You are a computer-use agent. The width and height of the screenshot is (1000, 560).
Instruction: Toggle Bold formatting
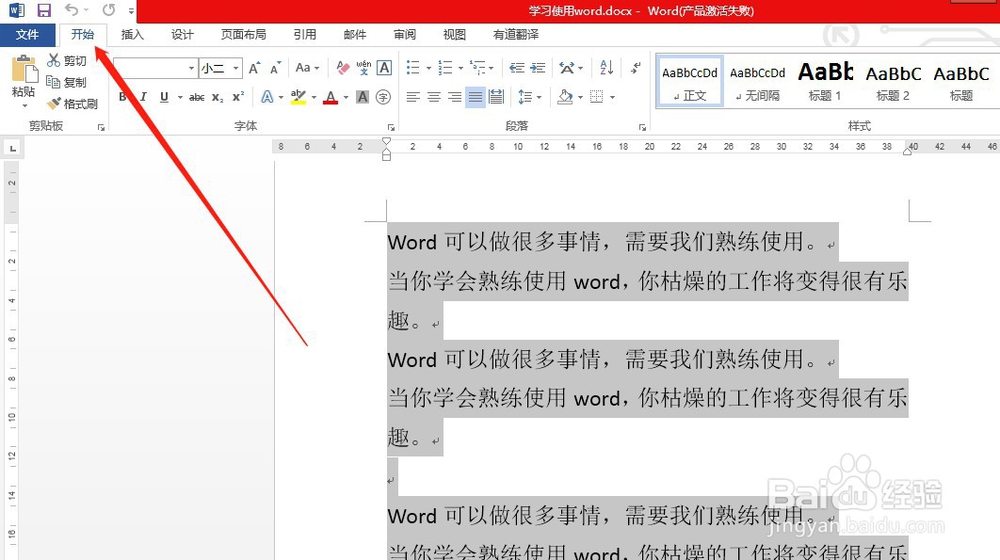pos(122,97)
